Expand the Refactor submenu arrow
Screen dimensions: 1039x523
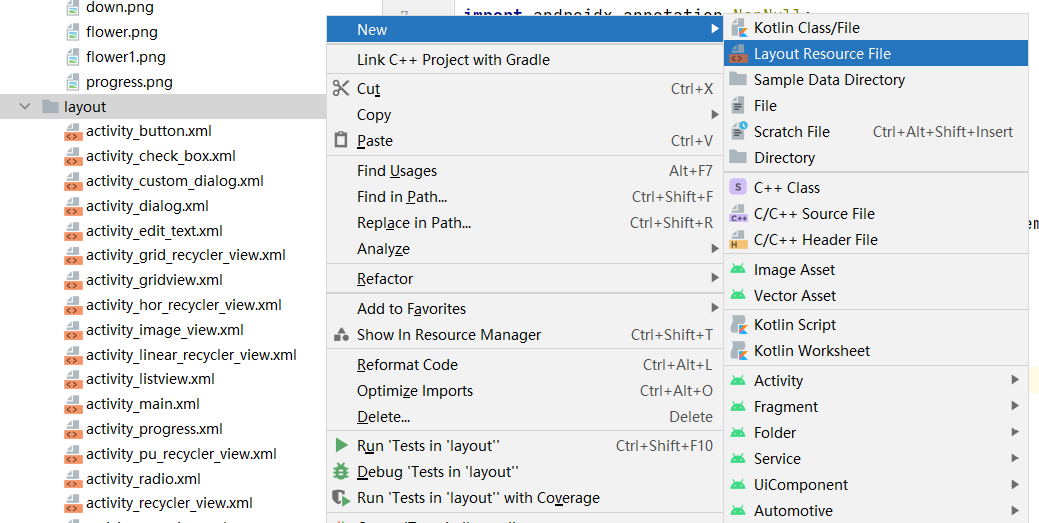[715, 278]
